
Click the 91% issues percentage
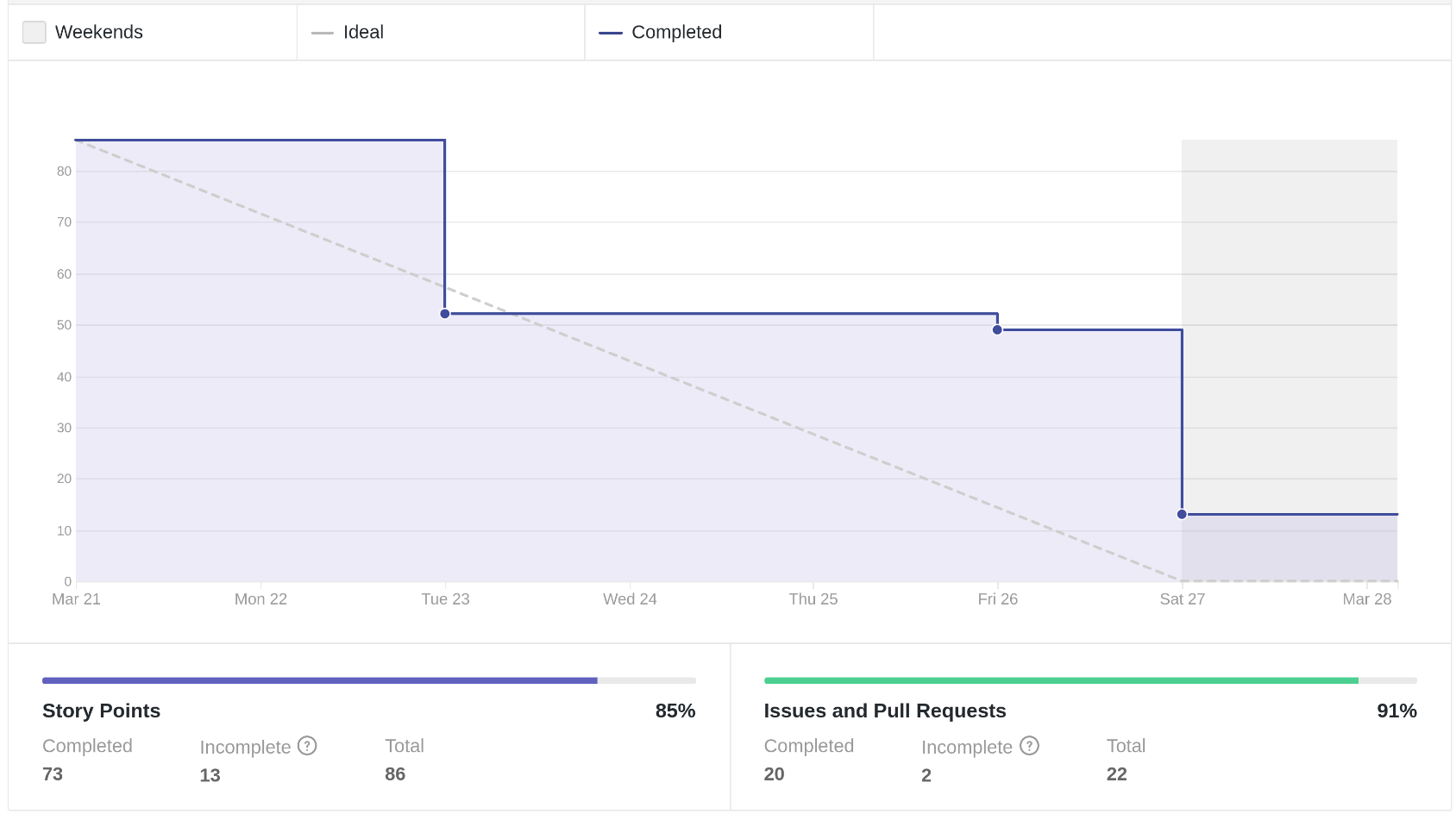click(1396, 711)
